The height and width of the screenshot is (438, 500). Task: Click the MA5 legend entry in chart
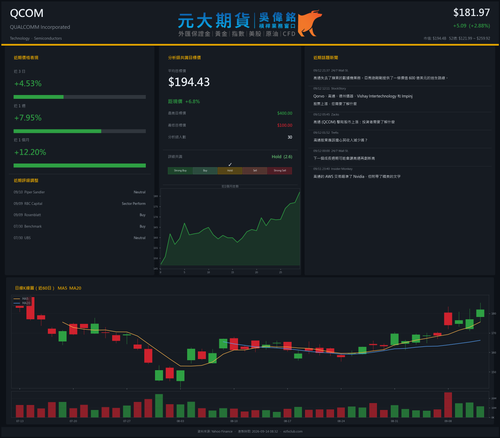(x=22, y=299)
